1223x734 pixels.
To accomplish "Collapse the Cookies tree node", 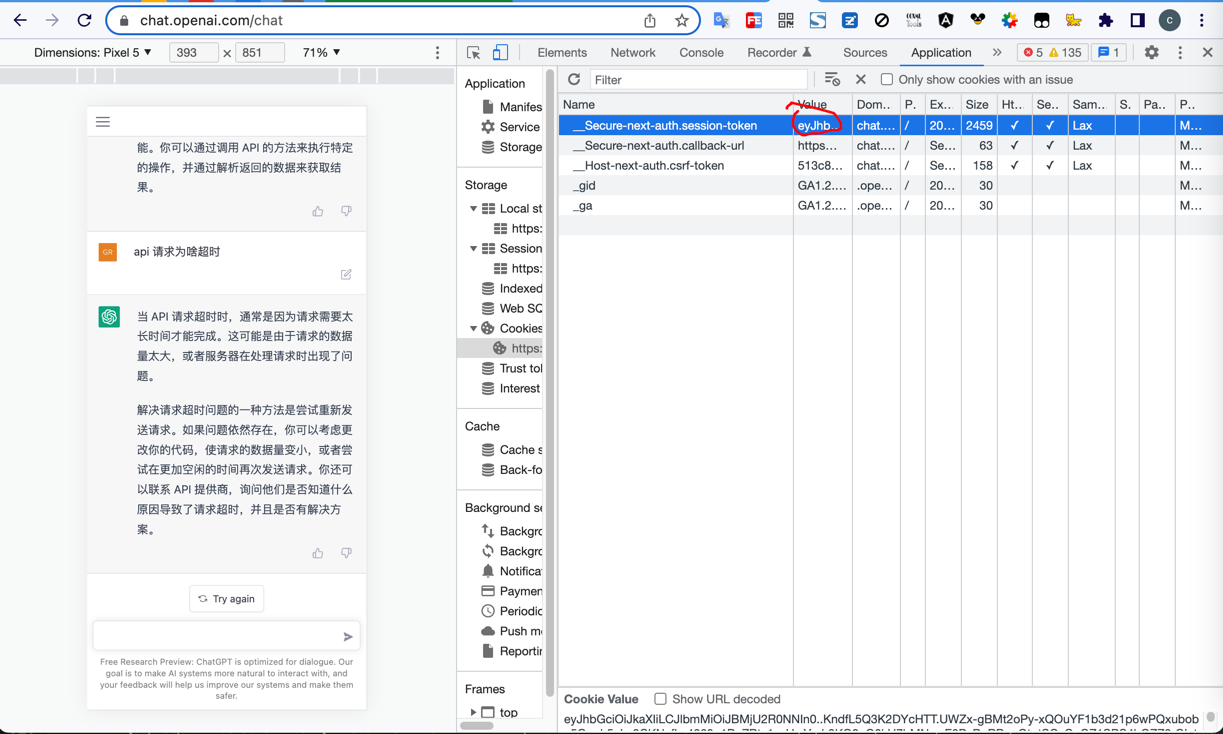I will pos(473,328).
